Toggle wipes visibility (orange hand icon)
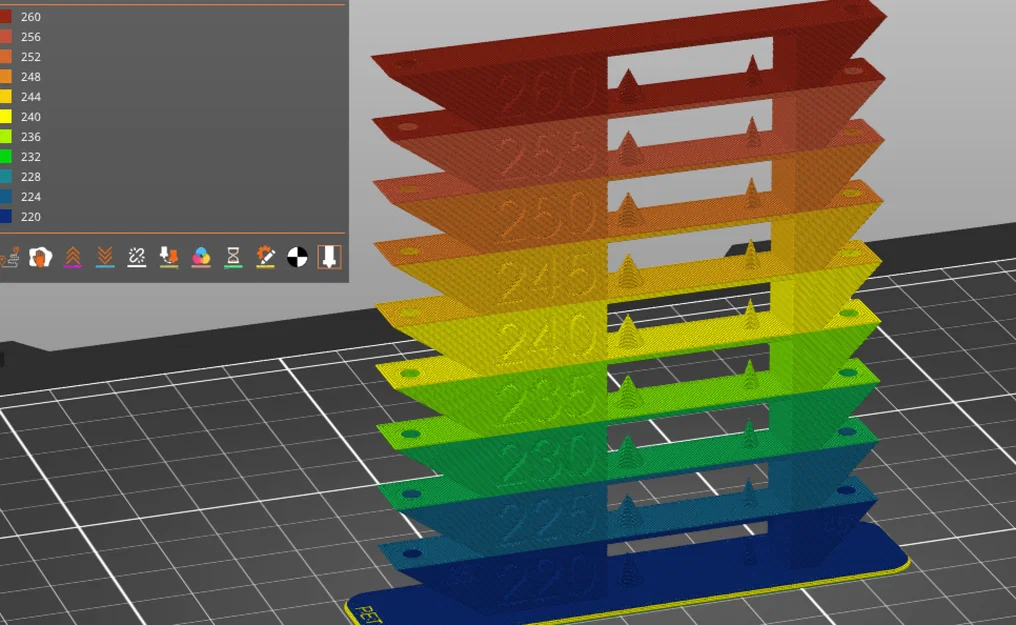 (40, 257)
